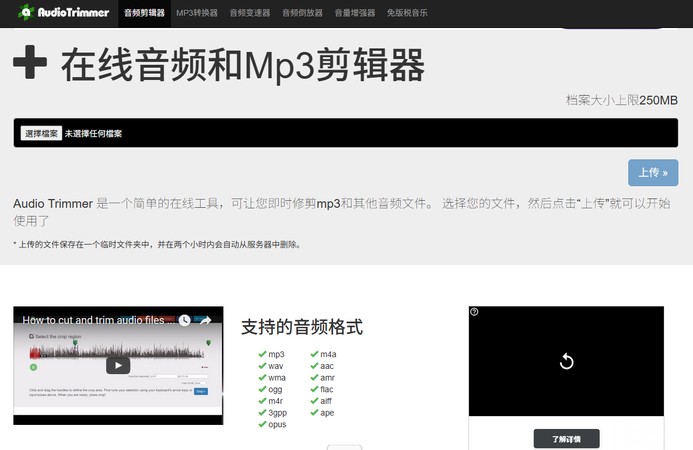
Task: Click the video Watch later clock icon
Action: 184,320
